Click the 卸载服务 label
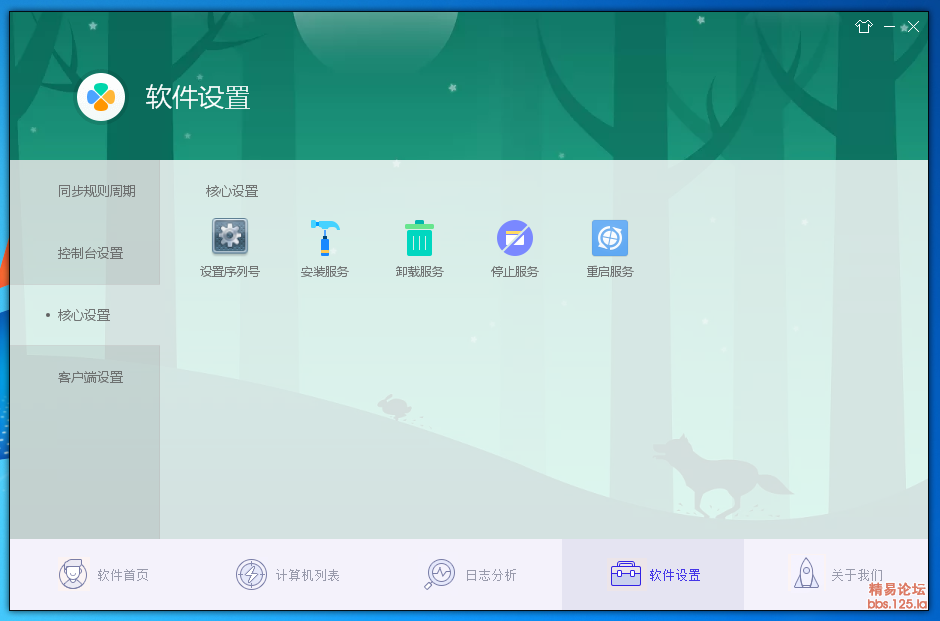The height and width of the screenshot is (621, 940). pos(420,272)
